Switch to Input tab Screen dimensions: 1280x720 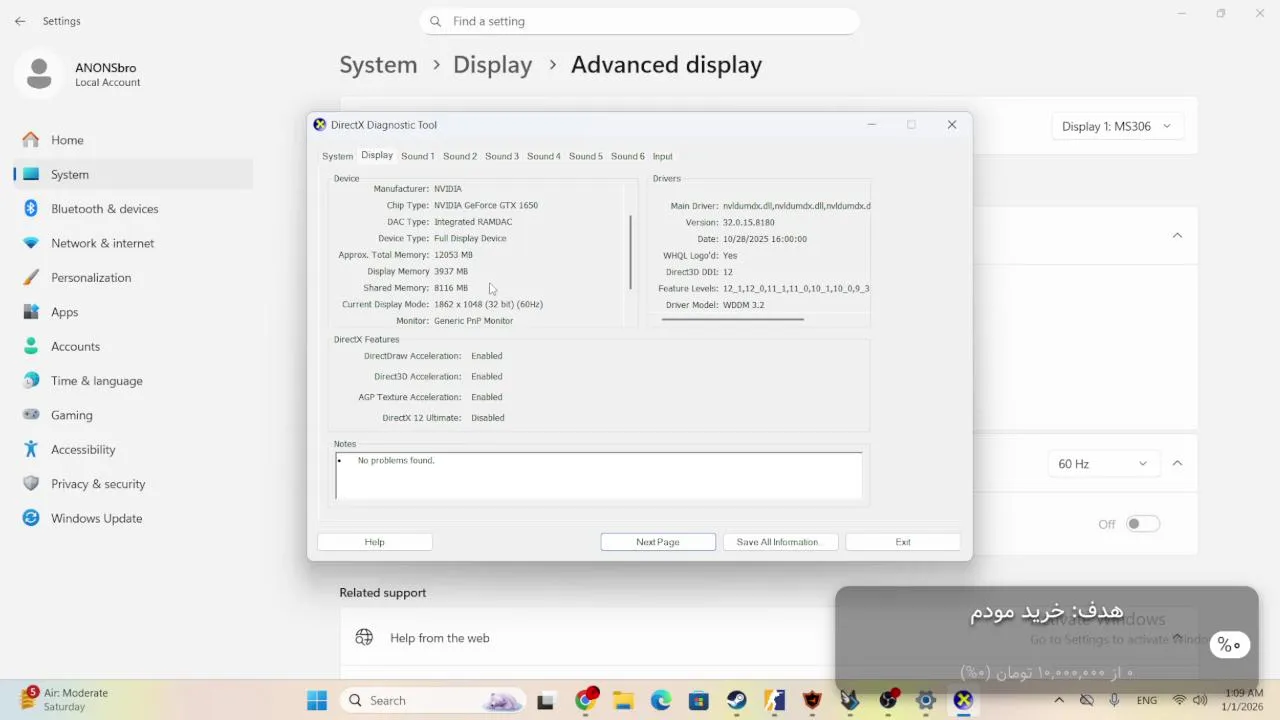(x=662, y=156)
